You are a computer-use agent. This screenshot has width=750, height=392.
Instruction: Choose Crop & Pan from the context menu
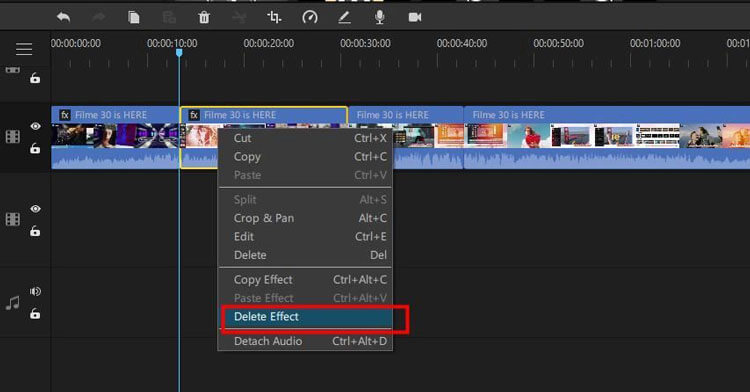[x=305, y=218]
